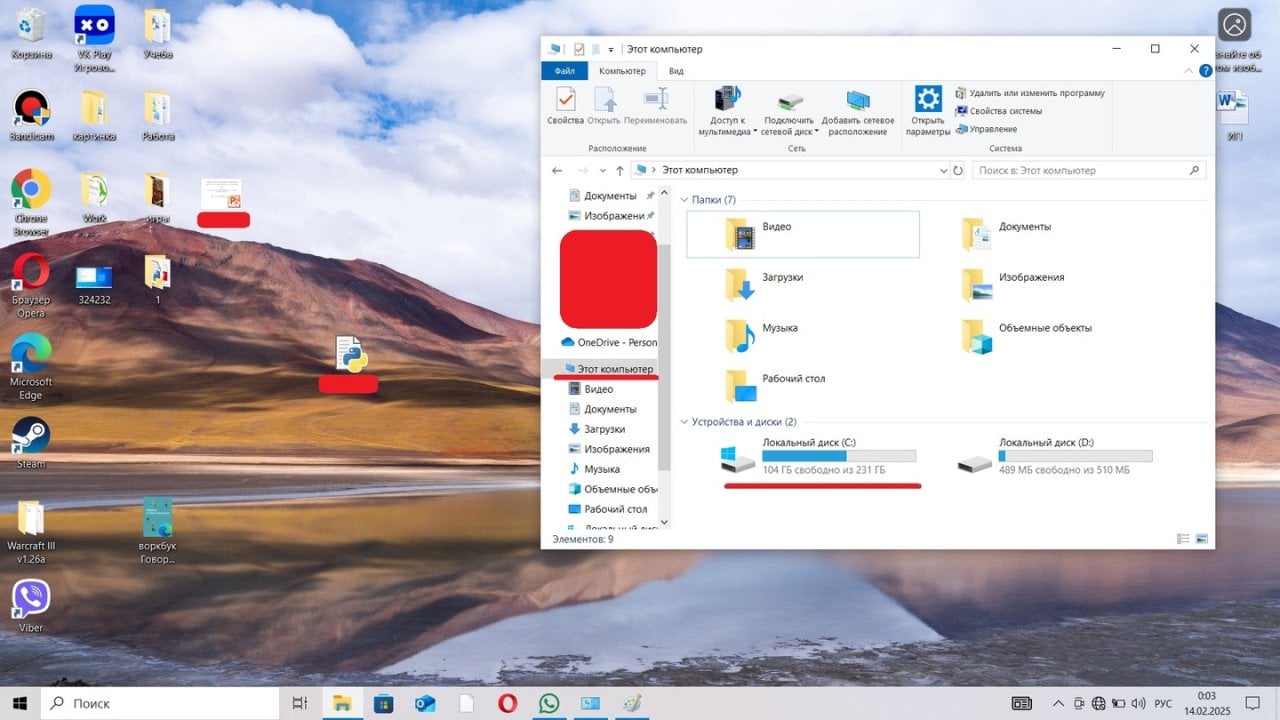Select Локальный диск (C:) drive
This screenshot has width=1280, height=720.
810,456
